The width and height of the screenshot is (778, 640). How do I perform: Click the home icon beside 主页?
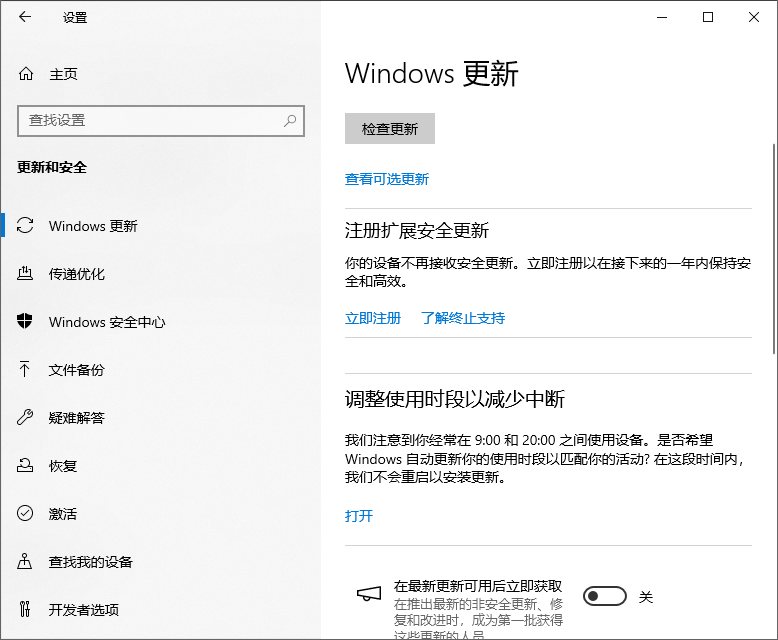[26, 74]
